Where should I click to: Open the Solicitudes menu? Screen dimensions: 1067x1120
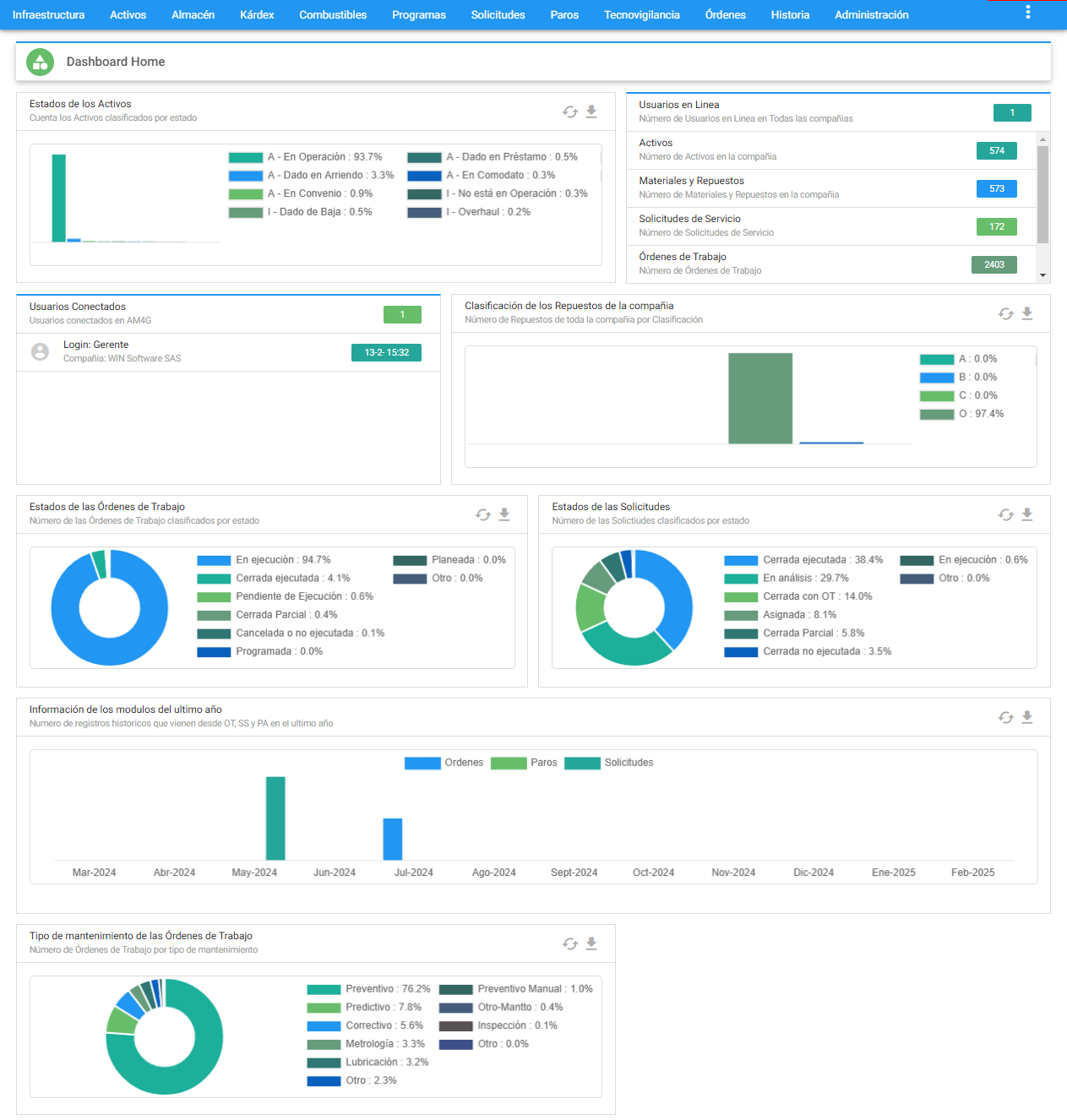coord(498,15)
